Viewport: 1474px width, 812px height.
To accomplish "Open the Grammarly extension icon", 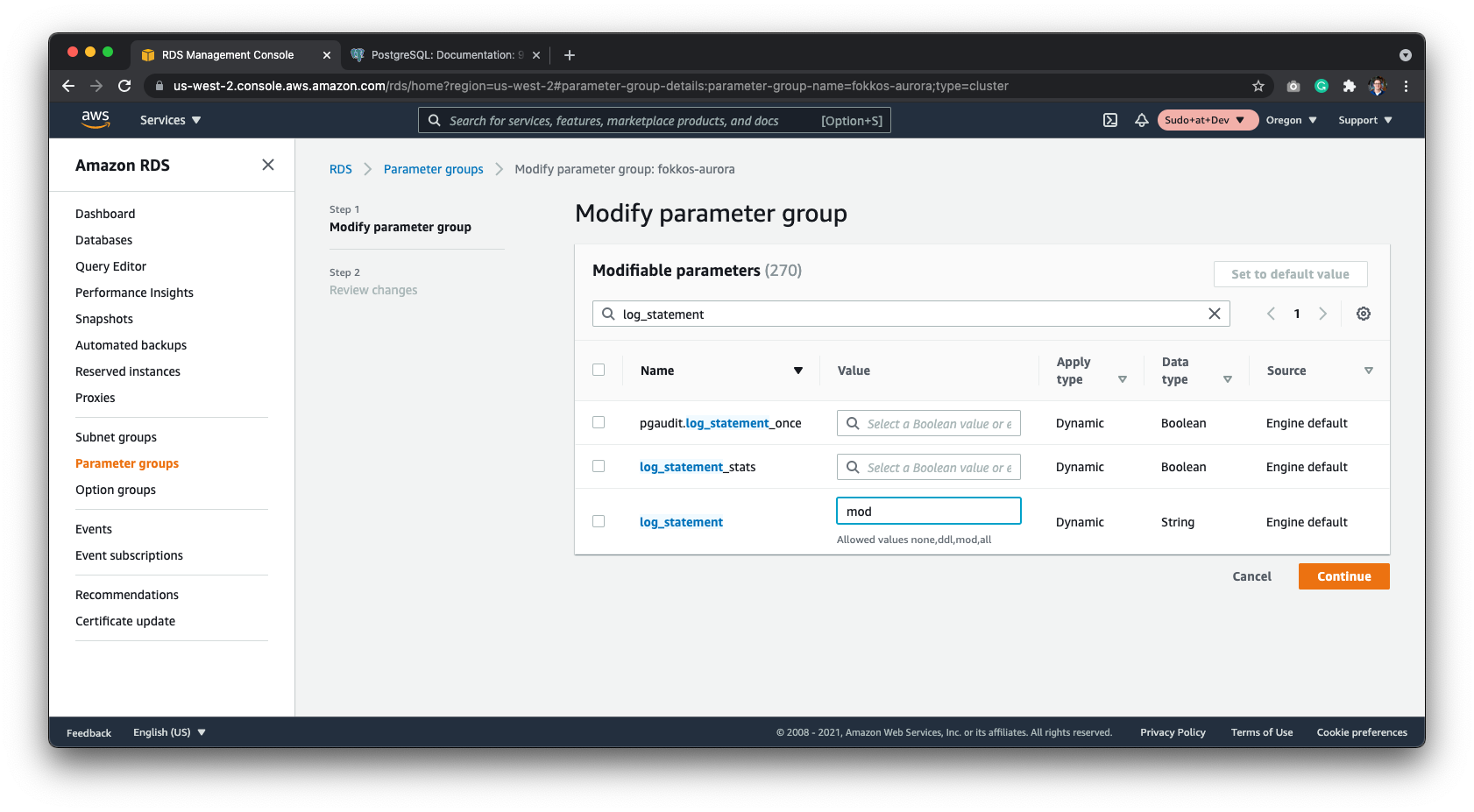I will (1322, 86).
